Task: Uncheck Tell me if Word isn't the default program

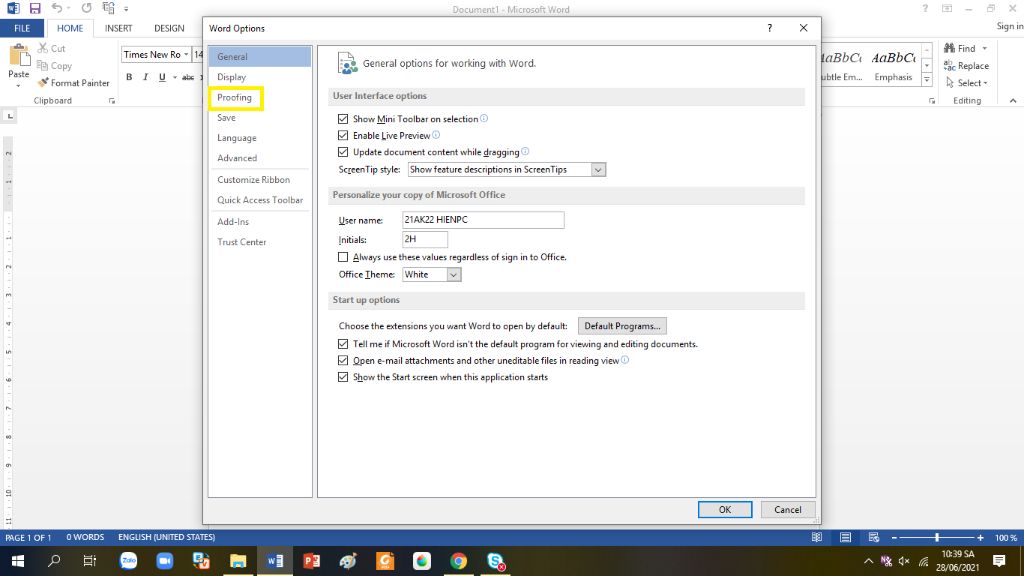Action: pyautogui.click(x=343, y=344)
